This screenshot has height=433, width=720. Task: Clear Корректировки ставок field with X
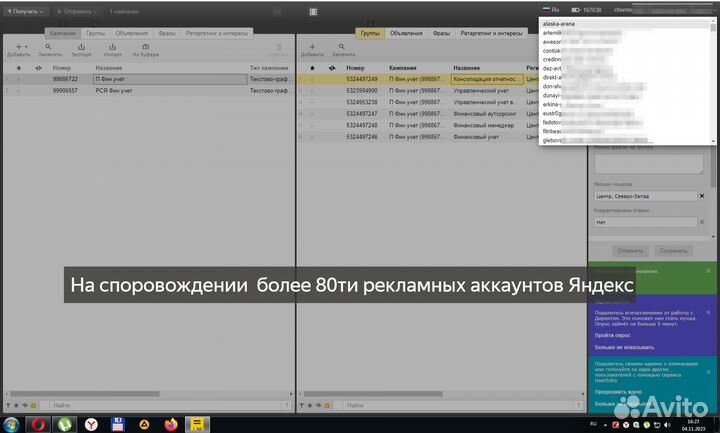click(x=702, y=222)
